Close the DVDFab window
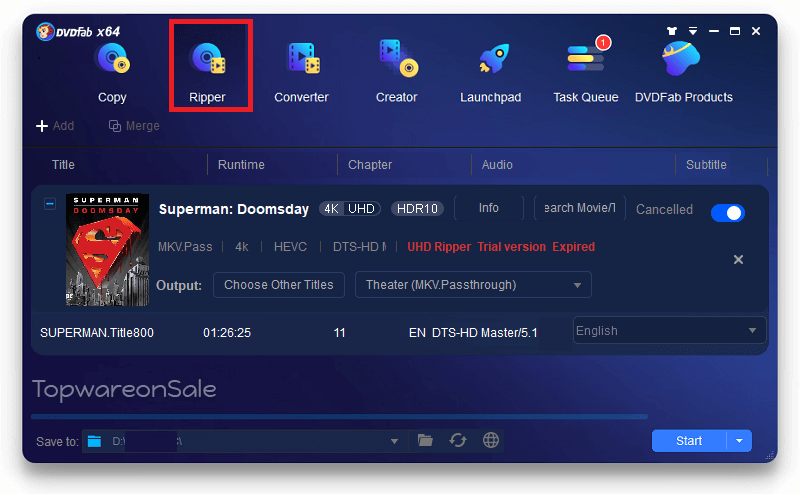Image resolution: width=800 pixels, height=494 pixels. pos(756,31)
